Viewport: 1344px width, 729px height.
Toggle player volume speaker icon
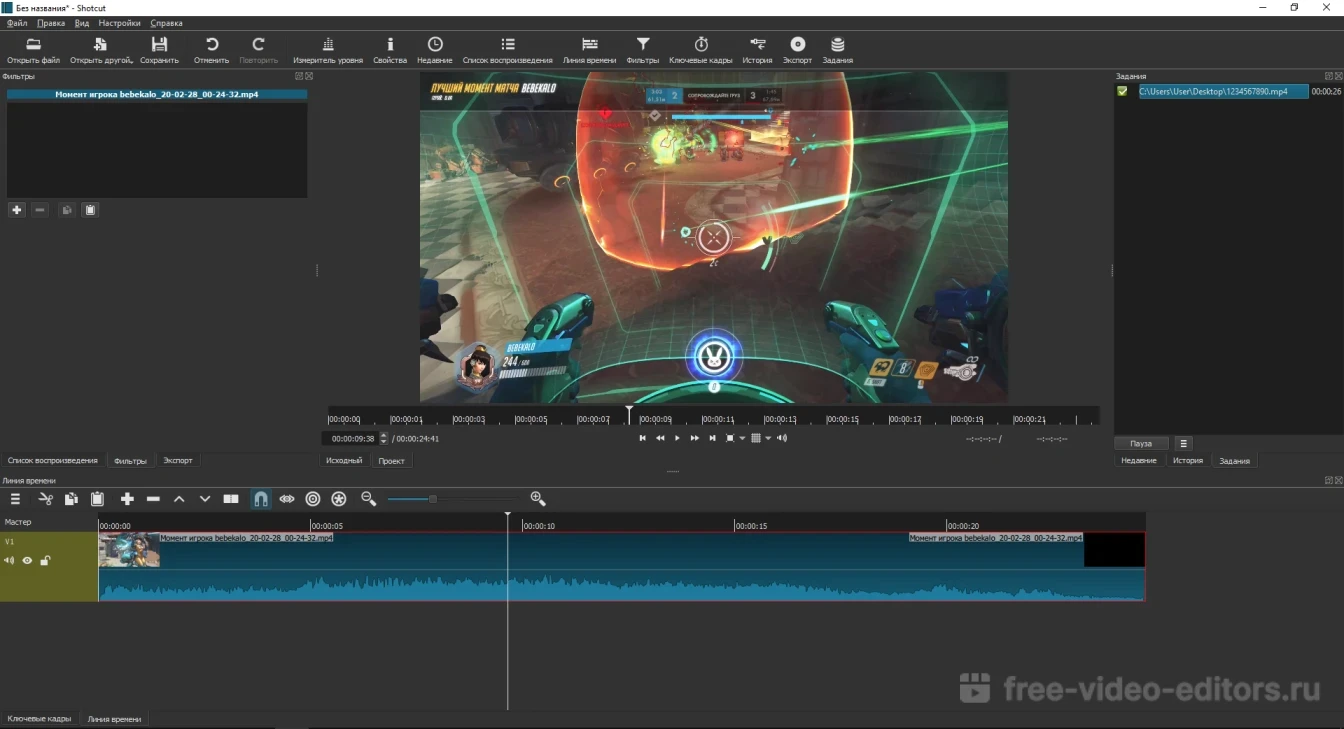pyautogui.click(x=782, y=438)
